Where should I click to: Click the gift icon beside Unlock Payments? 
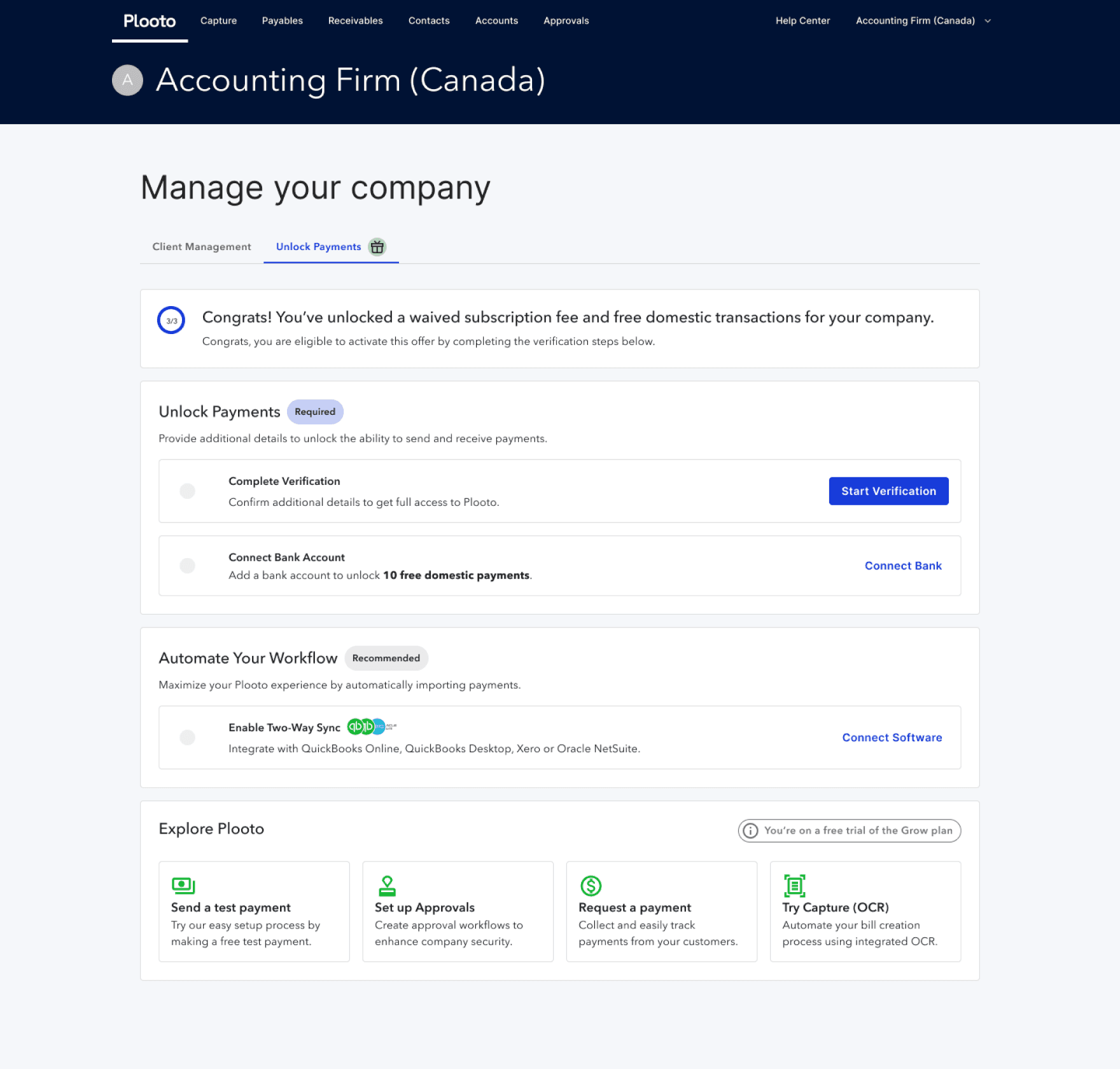pos(377,247)
